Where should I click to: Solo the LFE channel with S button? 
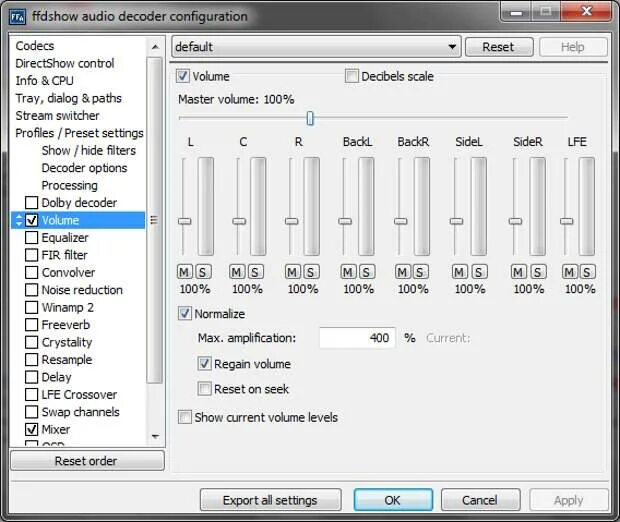tap(587, 272)
